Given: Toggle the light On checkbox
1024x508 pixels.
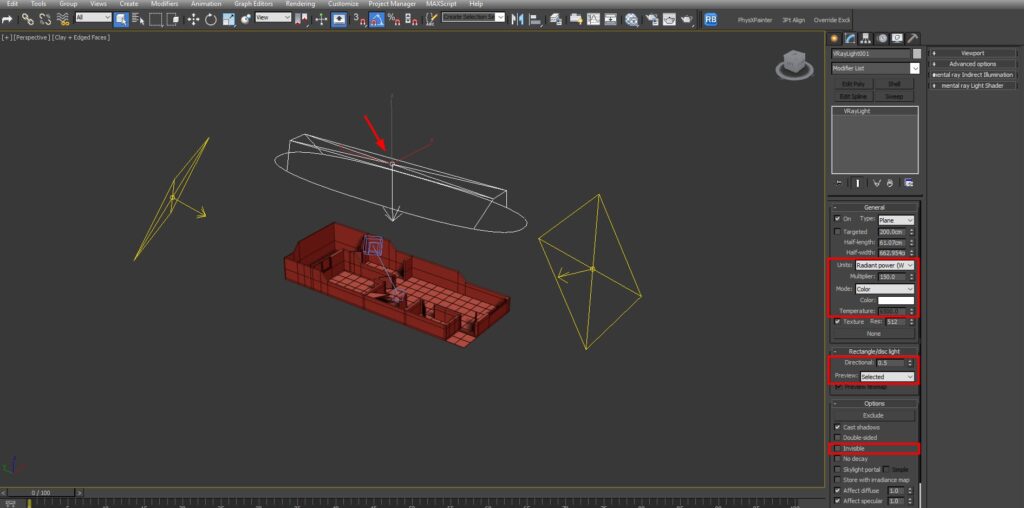Looking at the screenshot, I should click(837, 219).
